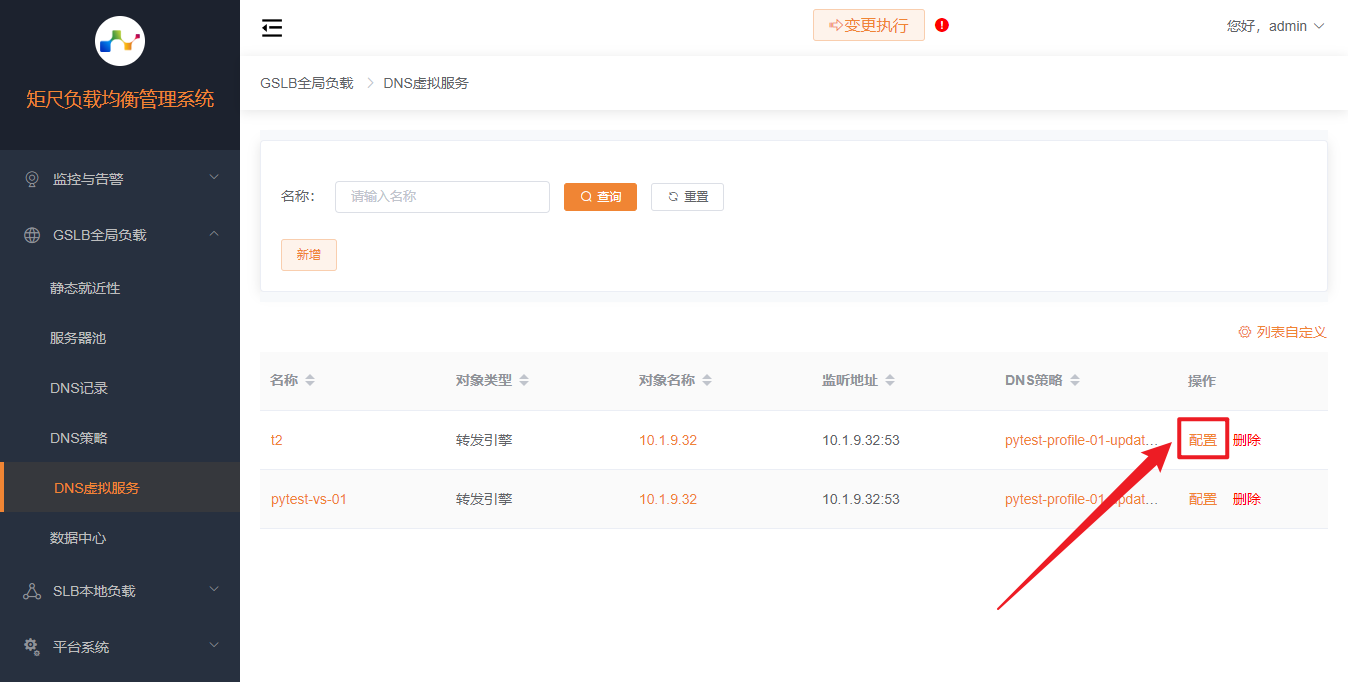
Task: Focus the 名称 search input field
Action: click(442, 197)
